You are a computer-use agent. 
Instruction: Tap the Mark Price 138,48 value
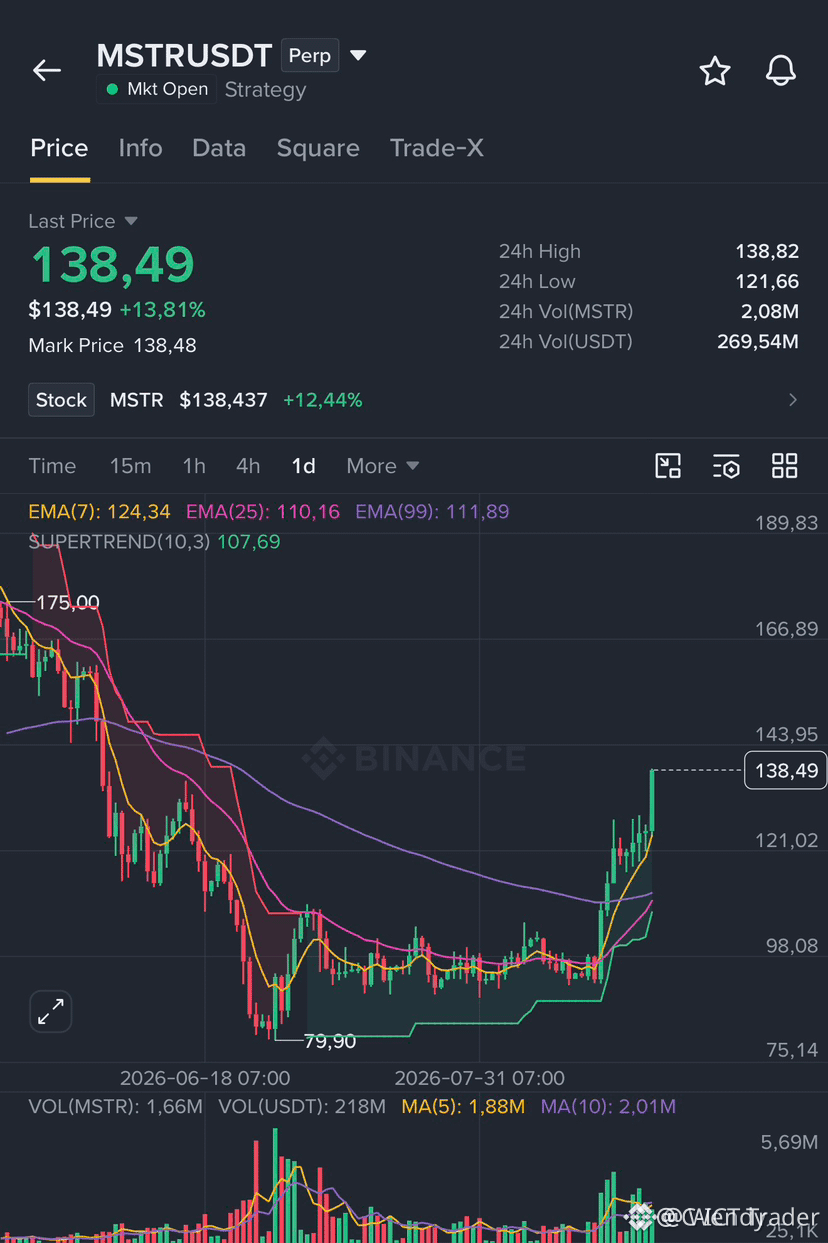(165, 346)
